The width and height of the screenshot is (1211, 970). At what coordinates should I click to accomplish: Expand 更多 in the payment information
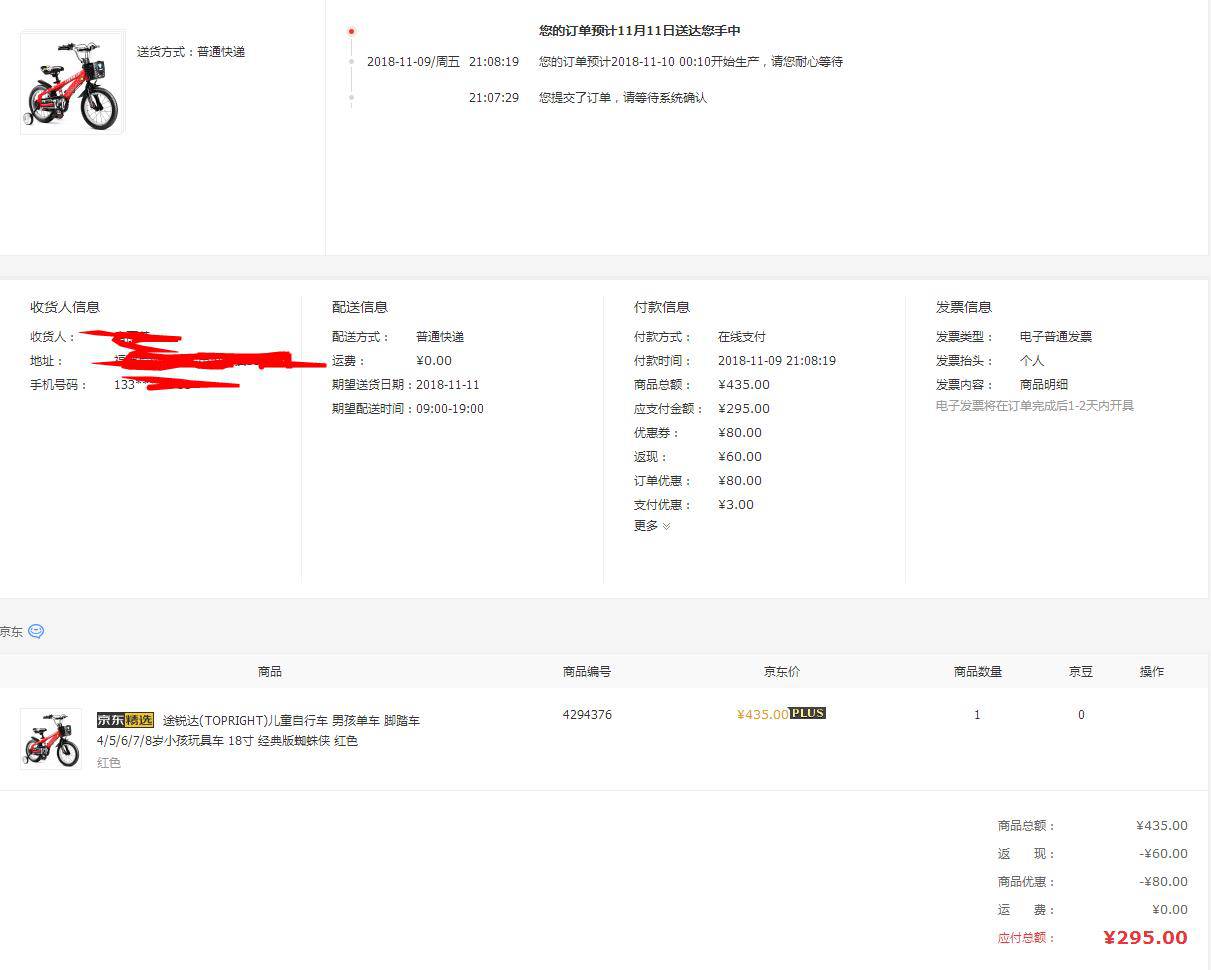point(652,526)
